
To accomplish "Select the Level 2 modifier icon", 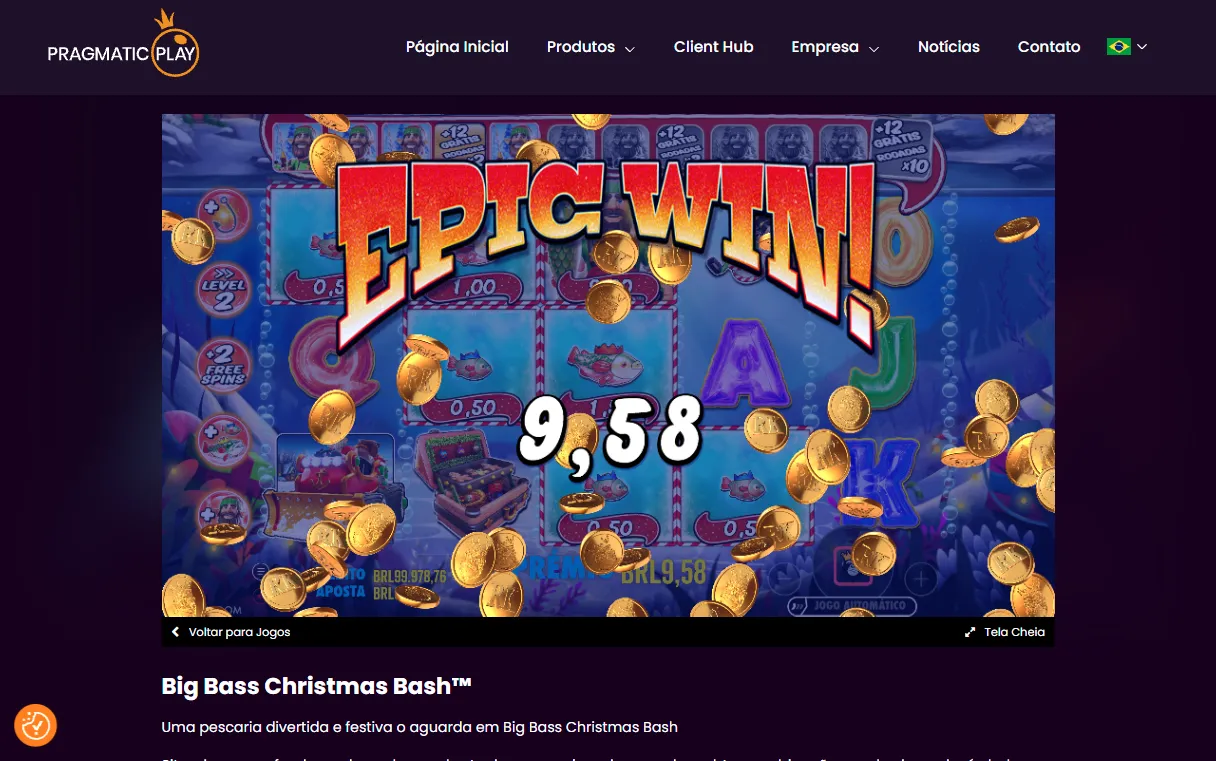I will 222,289.
